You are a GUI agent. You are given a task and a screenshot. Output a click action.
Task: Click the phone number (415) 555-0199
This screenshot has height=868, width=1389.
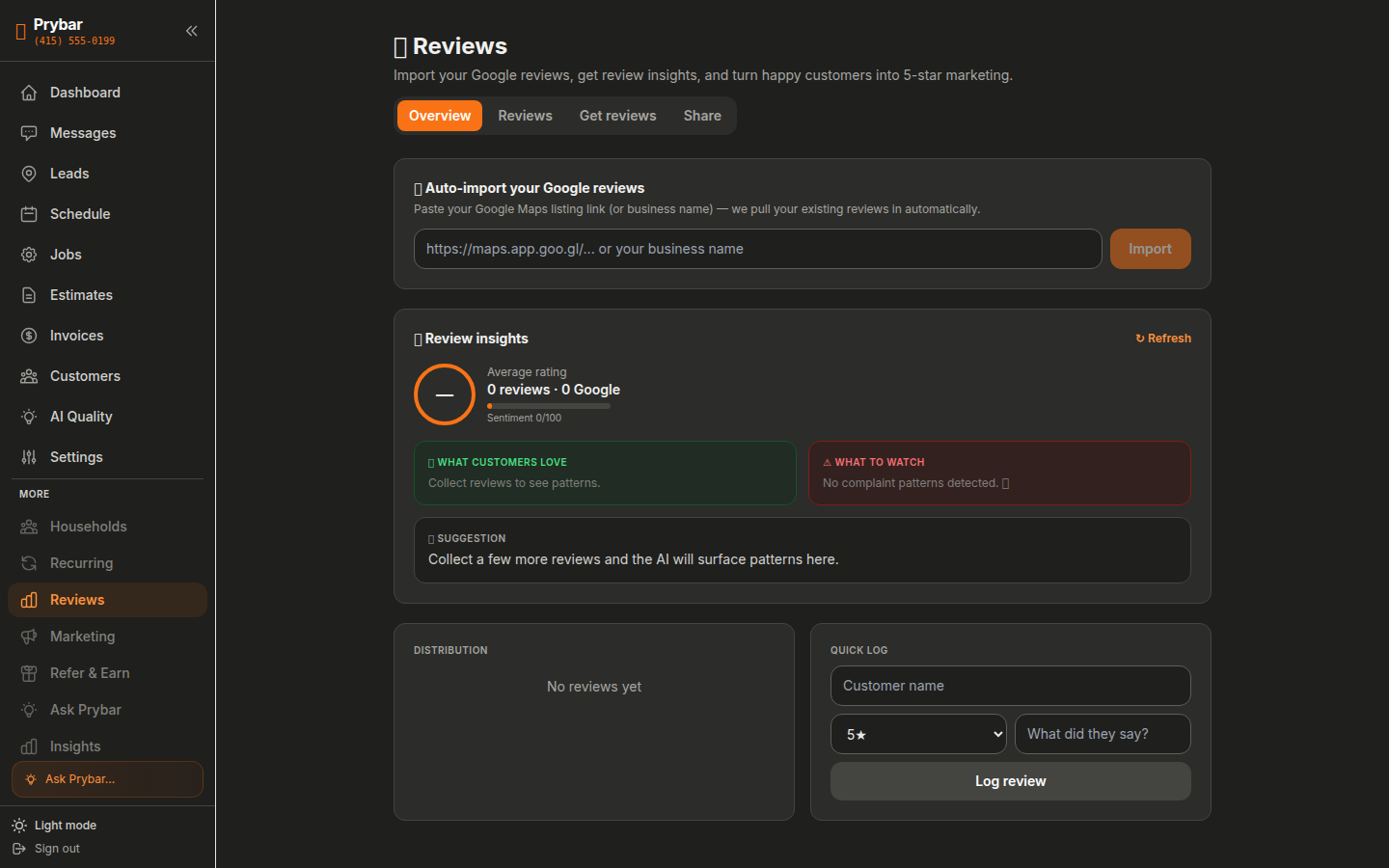(74, 41)
